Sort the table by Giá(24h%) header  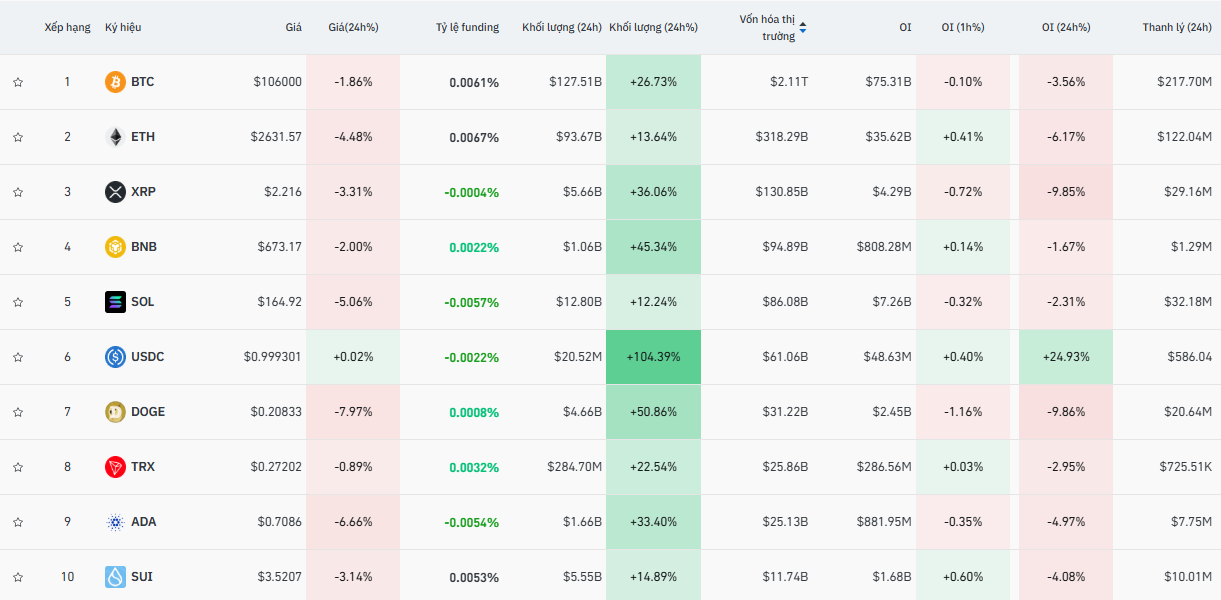353,28
